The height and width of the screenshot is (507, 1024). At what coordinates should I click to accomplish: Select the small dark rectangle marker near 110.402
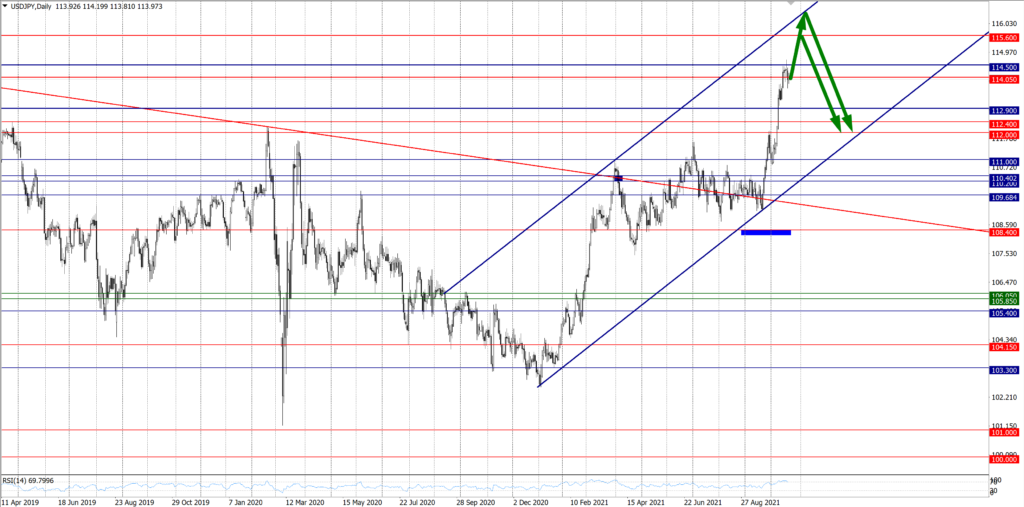pos(618,178)
